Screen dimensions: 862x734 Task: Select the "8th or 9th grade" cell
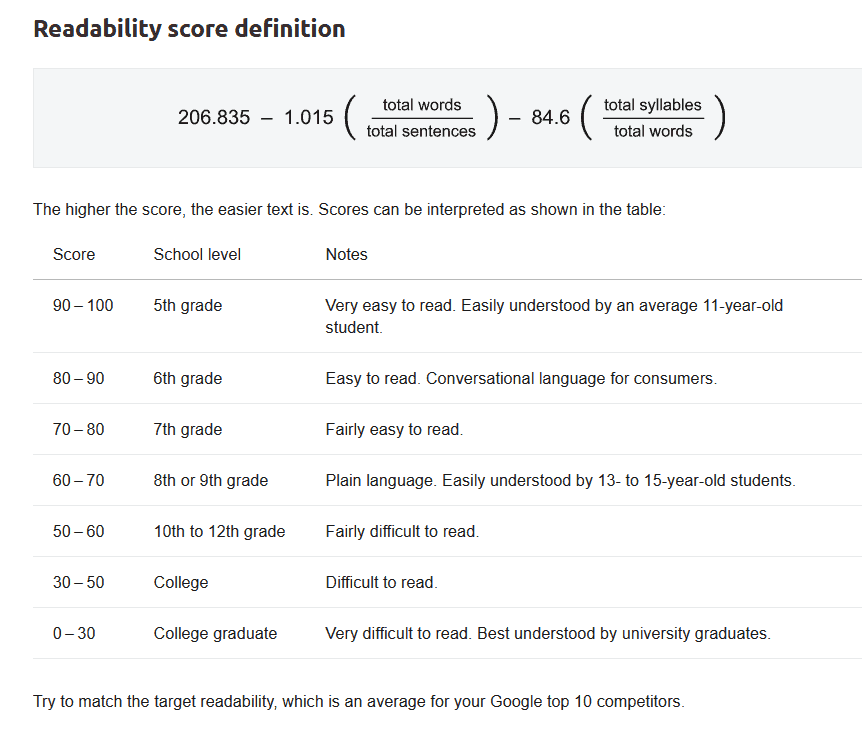click(211, 481)
